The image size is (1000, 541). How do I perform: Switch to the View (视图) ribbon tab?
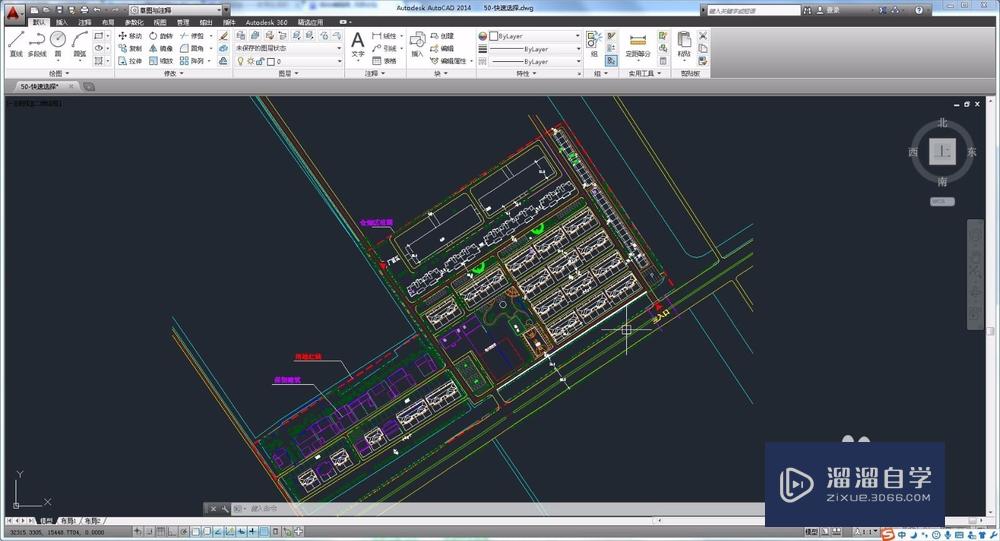[x=159, y=22]
